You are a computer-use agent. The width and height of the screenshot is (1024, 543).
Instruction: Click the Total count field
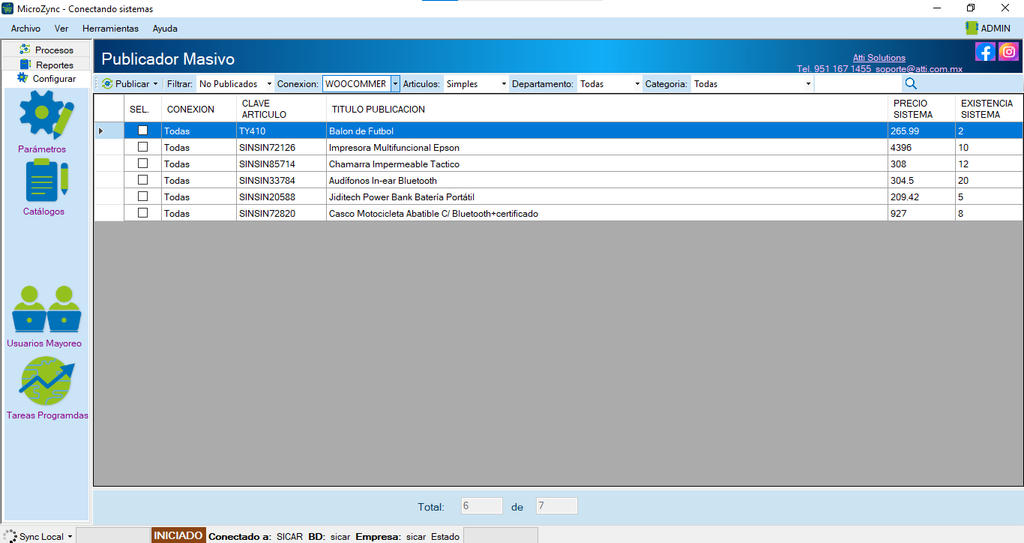tap(482, 506)
